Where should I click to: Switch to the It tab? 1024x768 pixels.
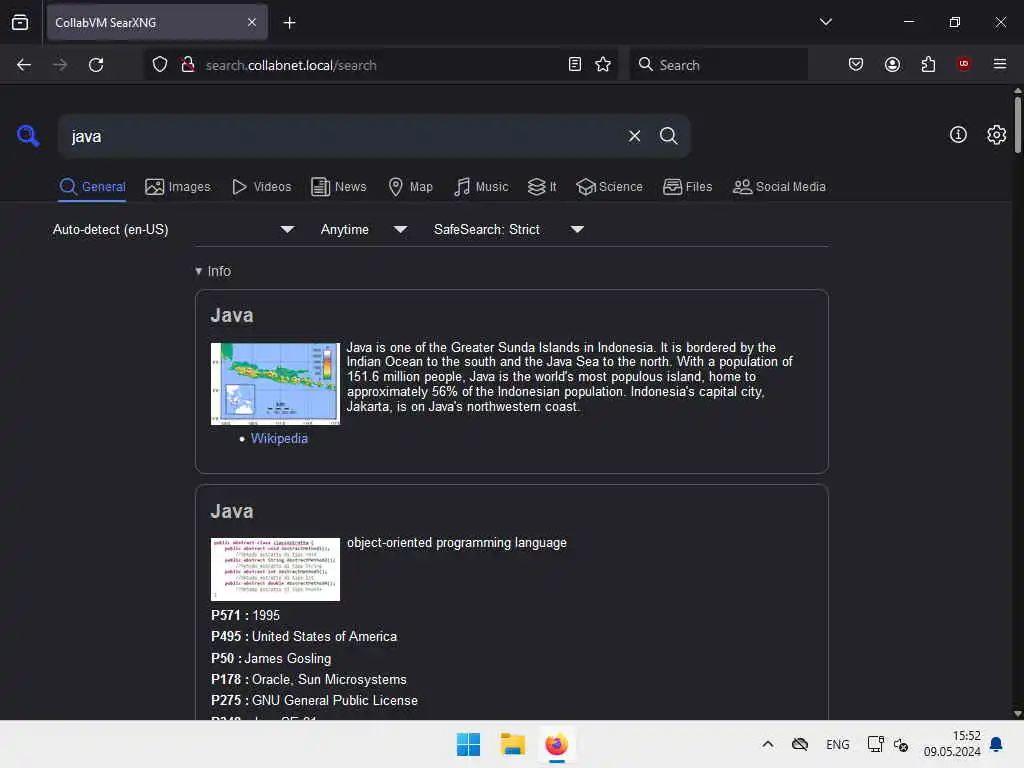coord(542,187)
